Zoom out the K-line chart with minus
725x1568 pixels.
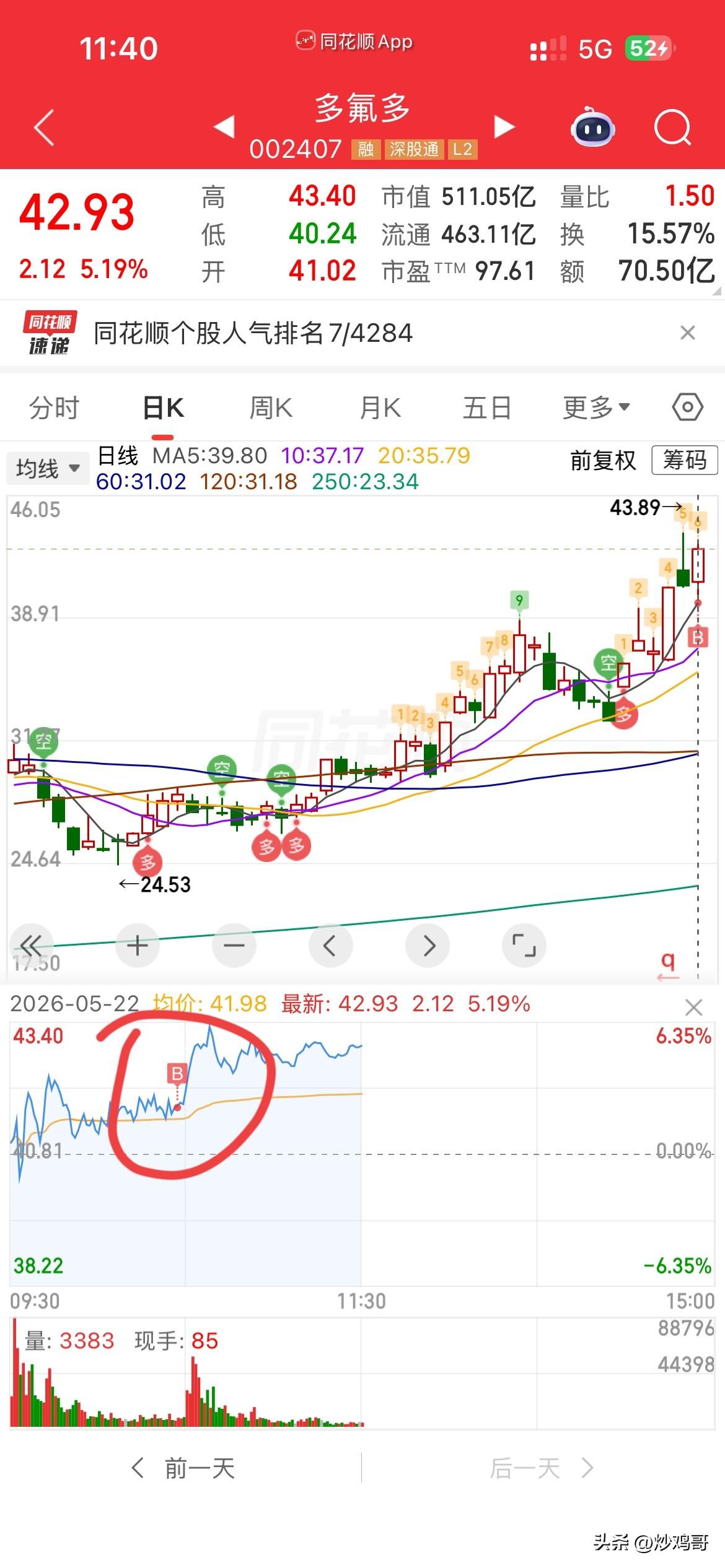[x=234, y=946]
